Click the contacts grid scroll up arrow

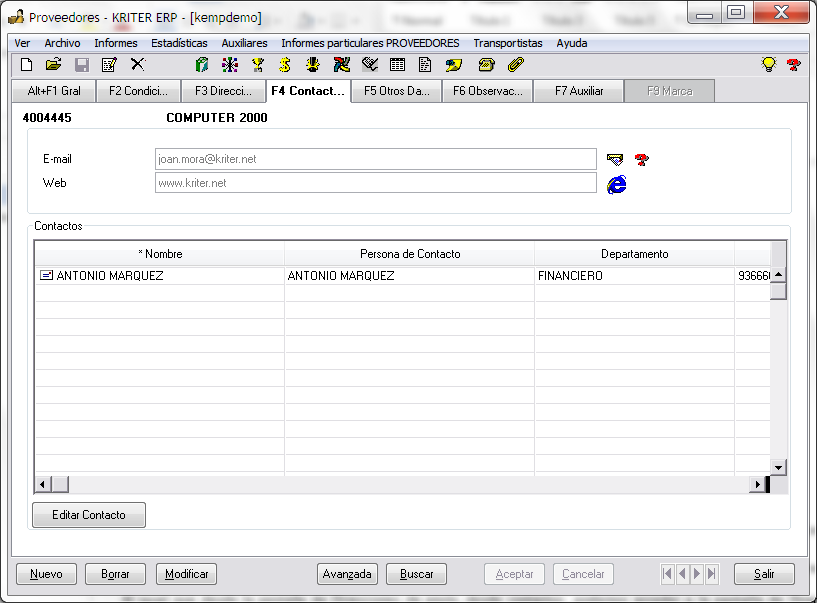coord(778,275)
